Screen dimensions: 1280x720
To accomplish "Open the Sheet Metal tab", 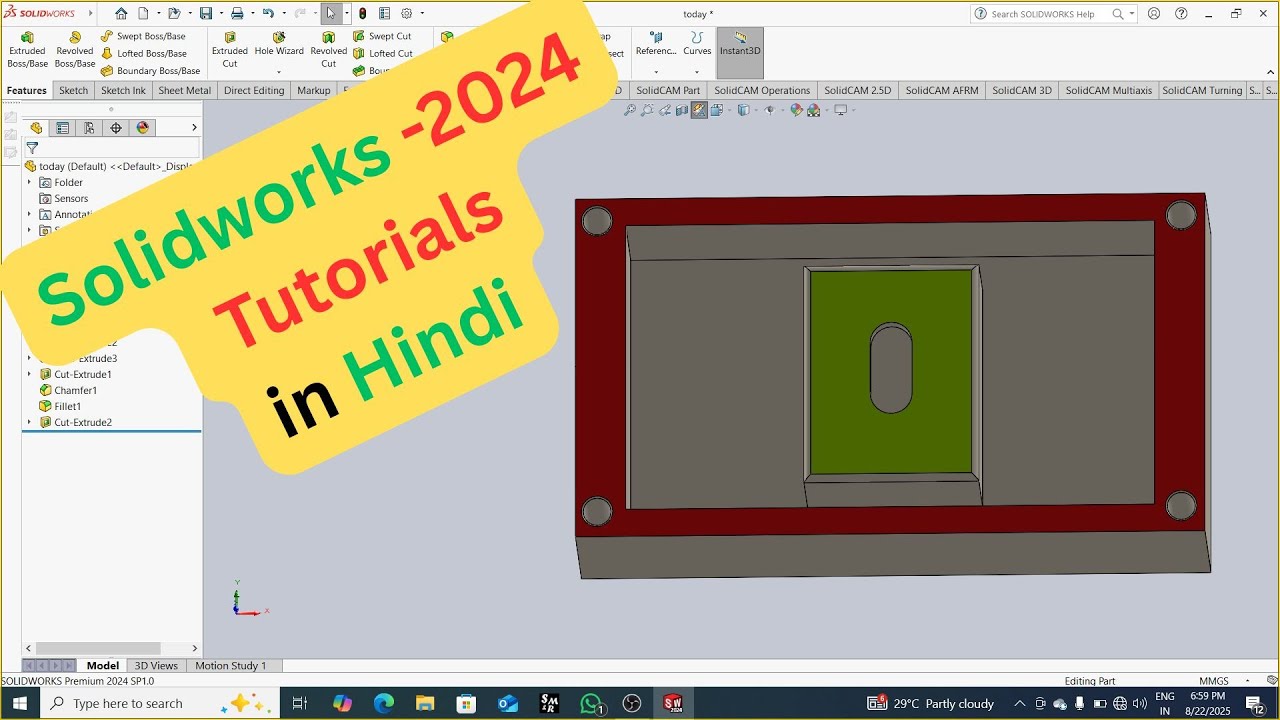I will point(185,90).
